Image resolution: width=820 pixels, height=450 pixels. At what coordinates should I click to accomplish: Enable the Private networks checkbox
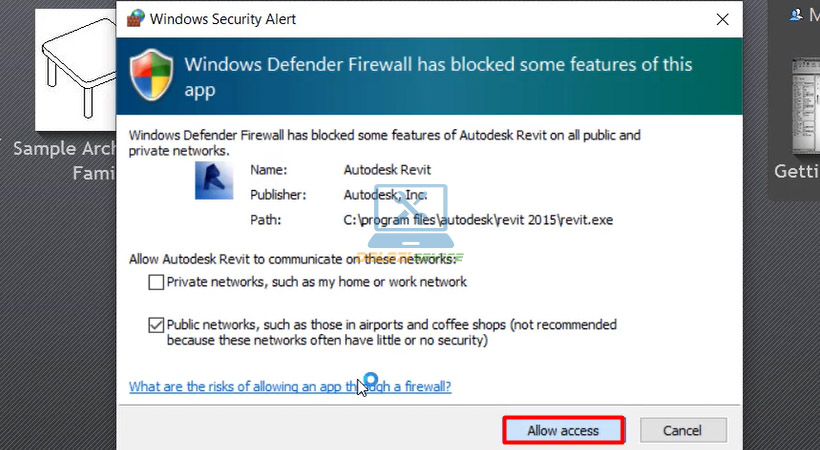pos(156,282)
